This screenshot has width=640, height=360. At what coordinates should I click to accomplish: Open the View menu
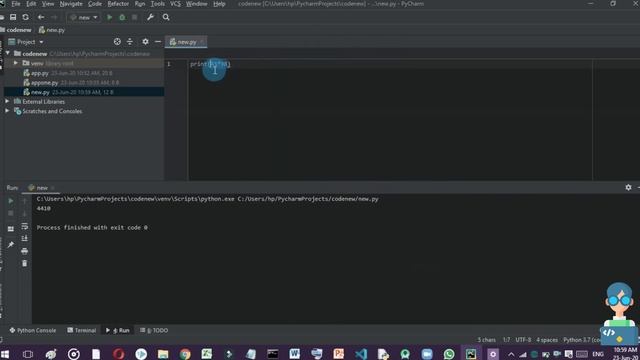[x=48, y=4]
